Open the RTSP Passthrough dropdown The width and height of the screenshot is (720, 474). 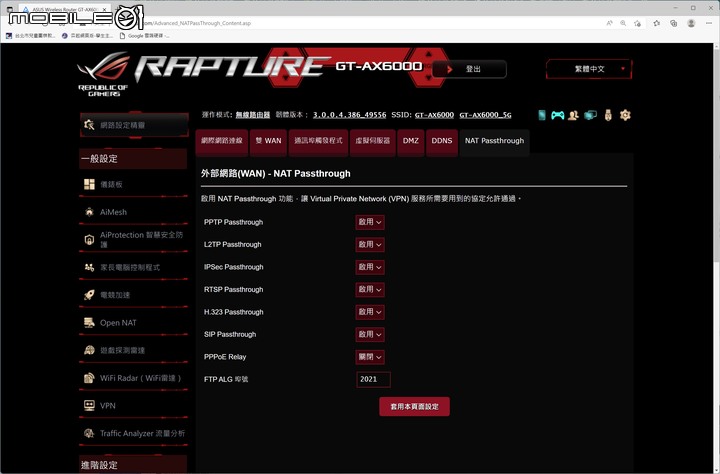tap(370, 289)
